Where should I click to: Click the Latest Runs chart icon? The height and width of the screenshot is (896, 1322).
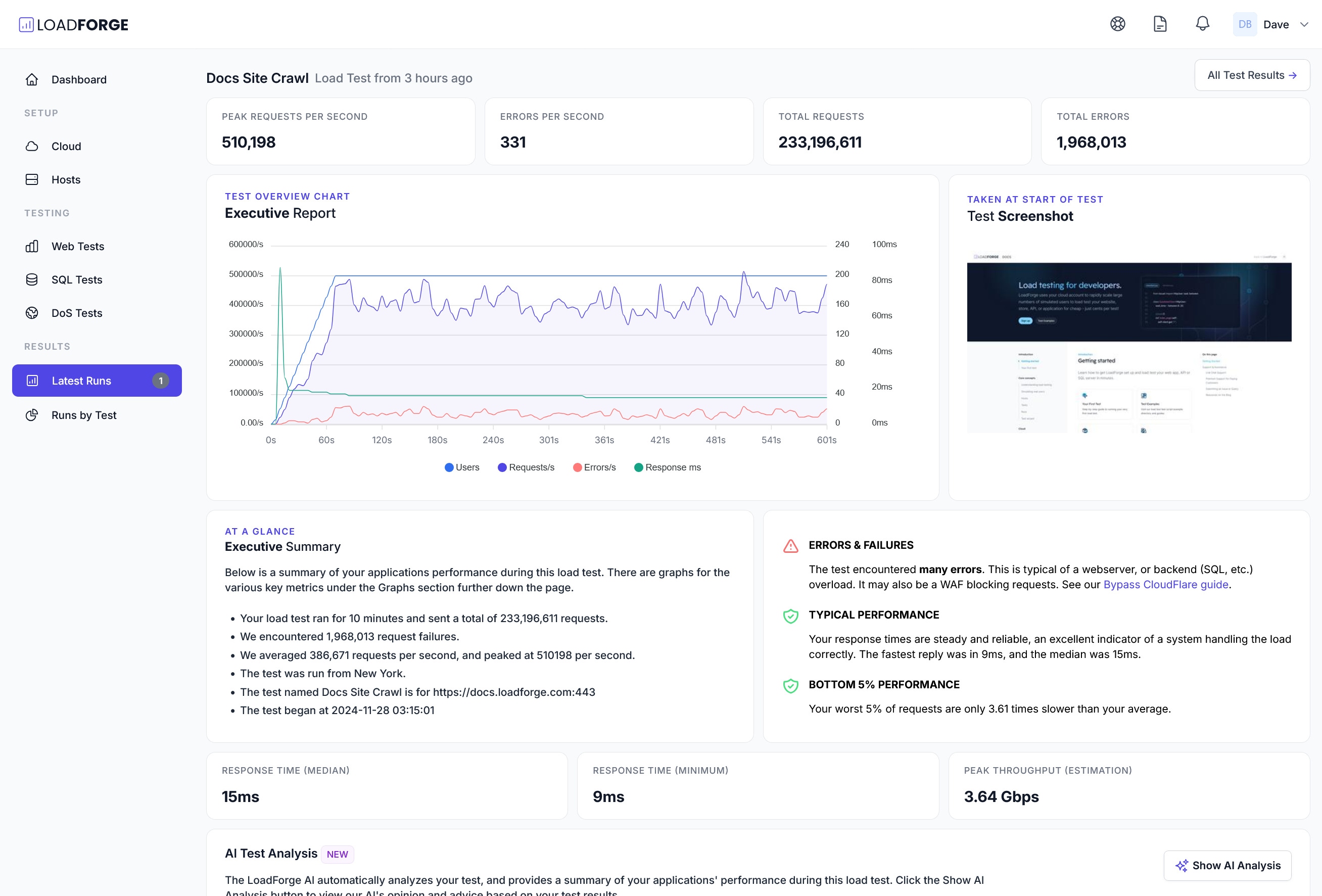click(x=32, y=381)
